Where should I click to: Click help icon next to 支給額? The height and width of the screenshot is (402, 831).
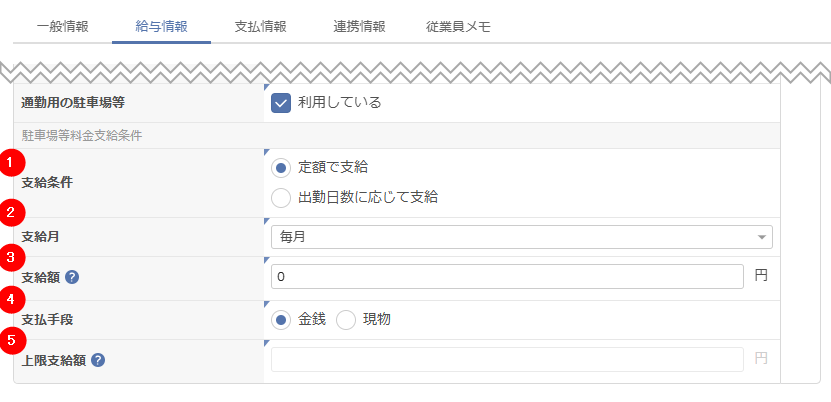(x=72, y=277)
